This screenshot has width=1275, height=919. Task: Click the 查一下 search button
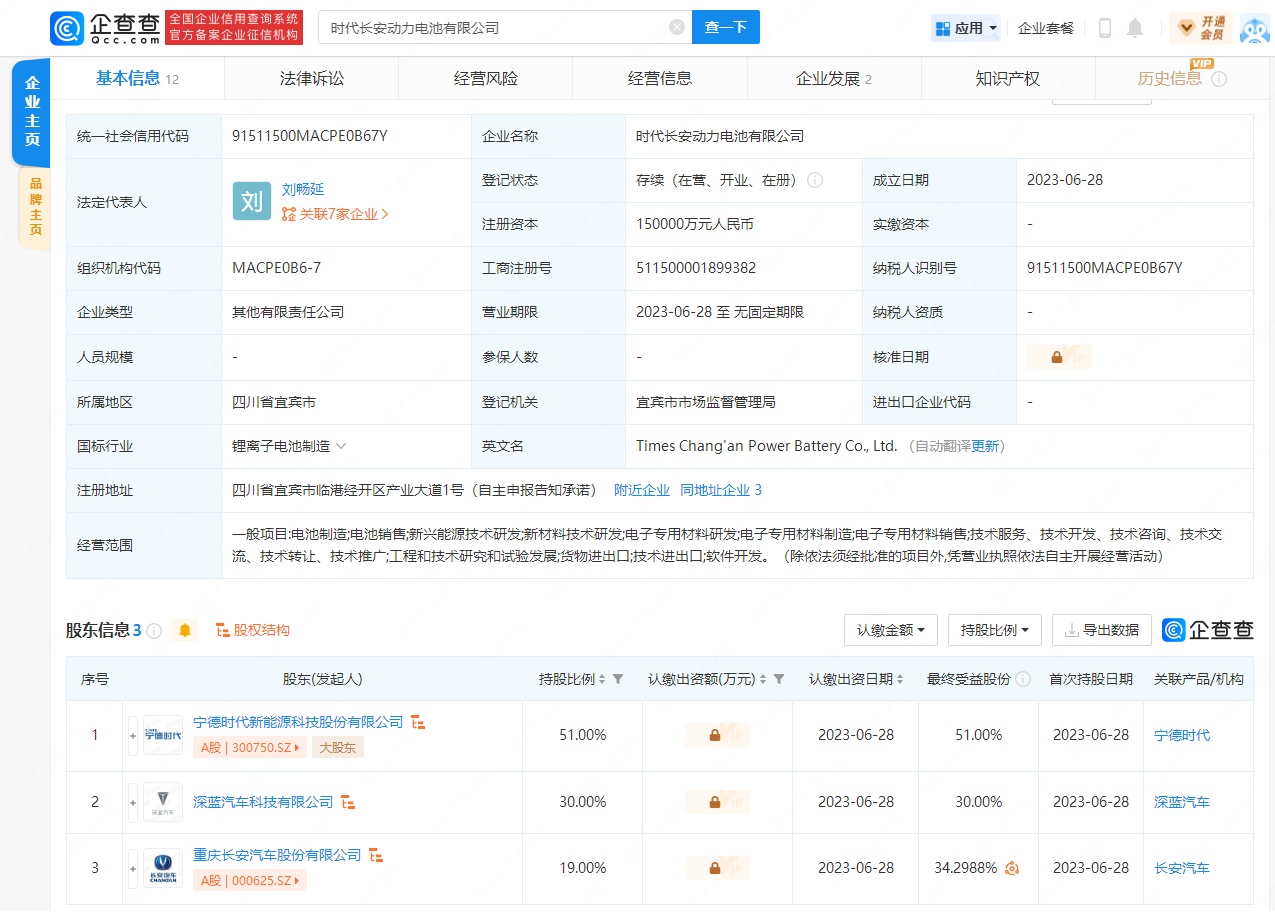click(725, 27)
